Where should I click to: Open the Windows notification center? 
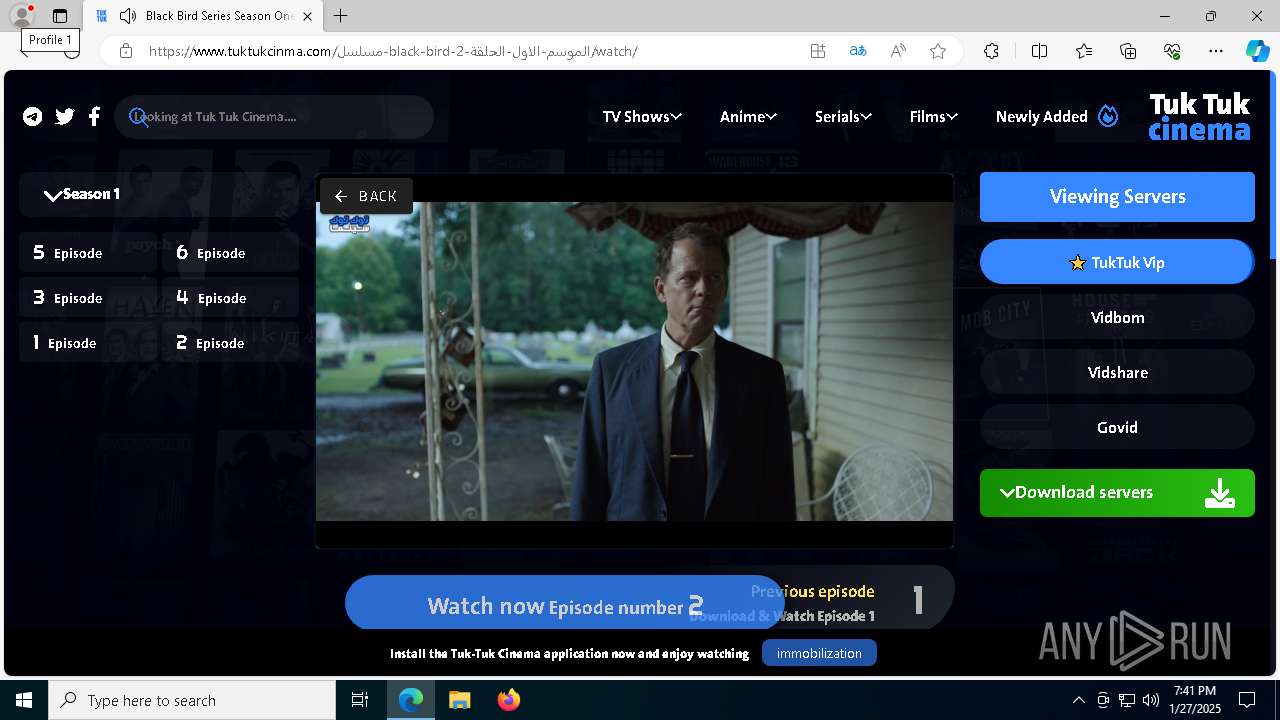pos(1247,700)
